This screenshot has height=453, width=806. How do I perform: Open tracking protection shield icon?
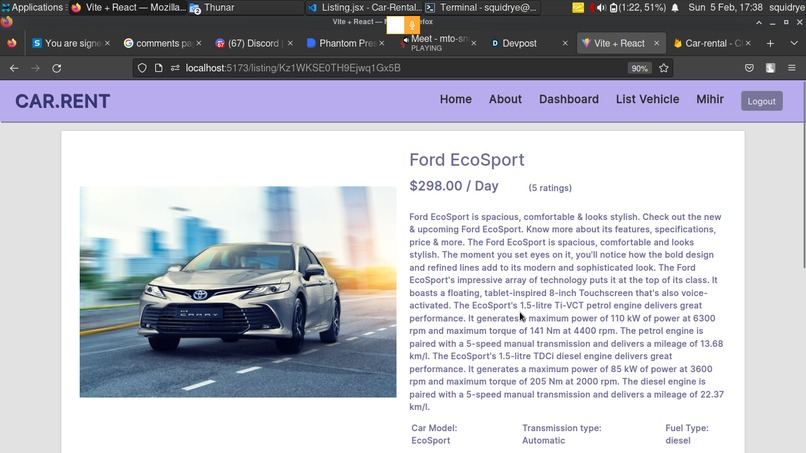pos(142,68)
